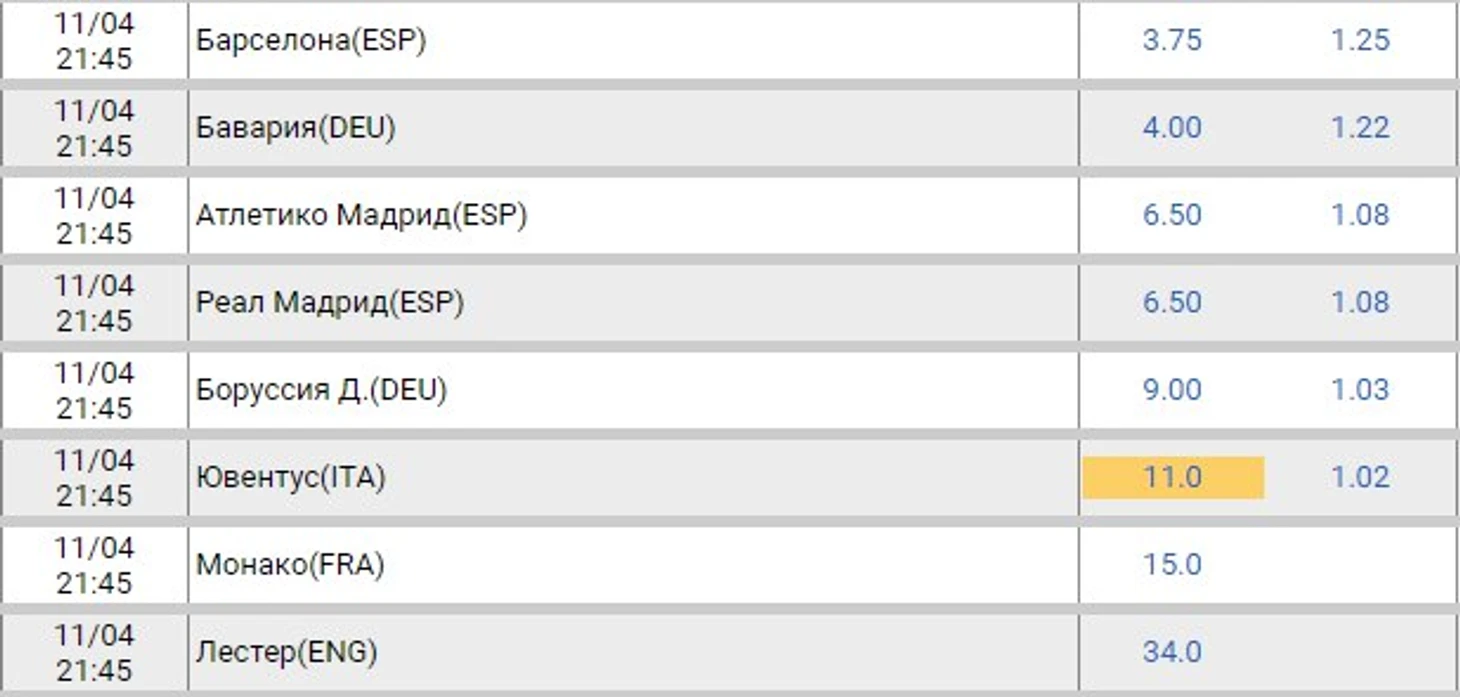The width and height of the screenshot is (1460, 697).
Task: Click the date cell of Бавария row
Action: click(94, 128)
